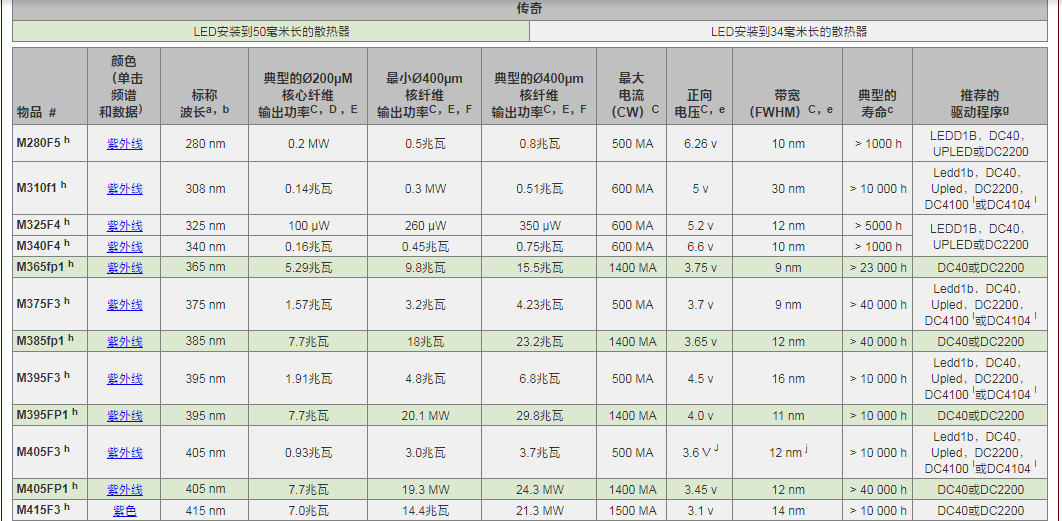Click the 典型的寿命 column header

(877, 87)
